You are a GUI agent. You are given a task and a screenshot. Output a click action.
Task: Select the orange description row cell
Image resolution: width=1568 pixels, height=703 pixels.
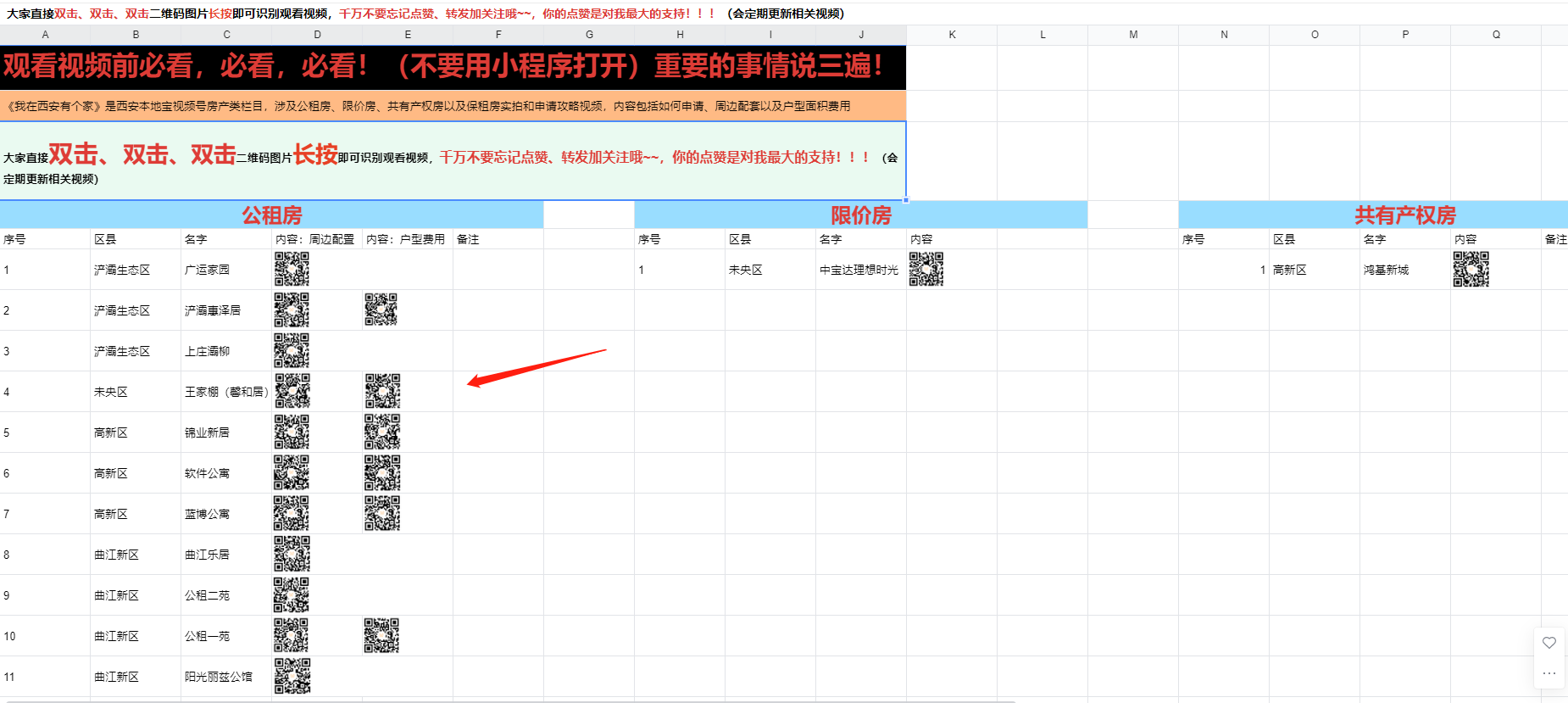[x=453, y=106]
